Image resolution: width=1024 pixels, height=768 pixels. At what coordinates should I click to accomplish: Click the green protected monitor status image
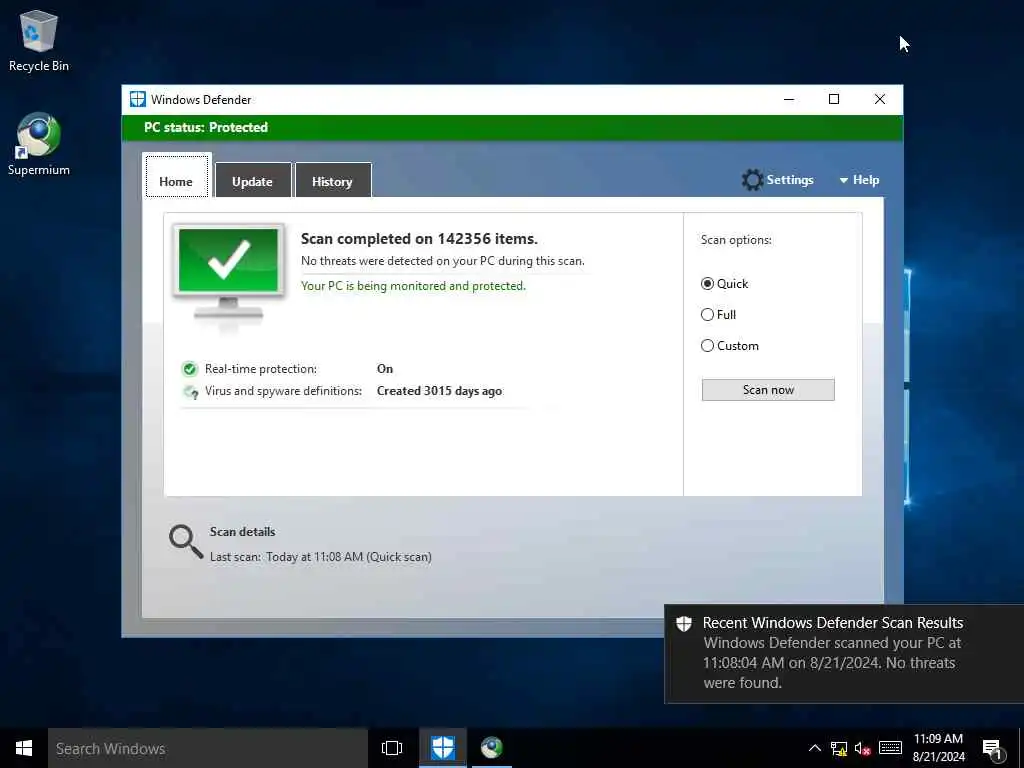[228, 275]
